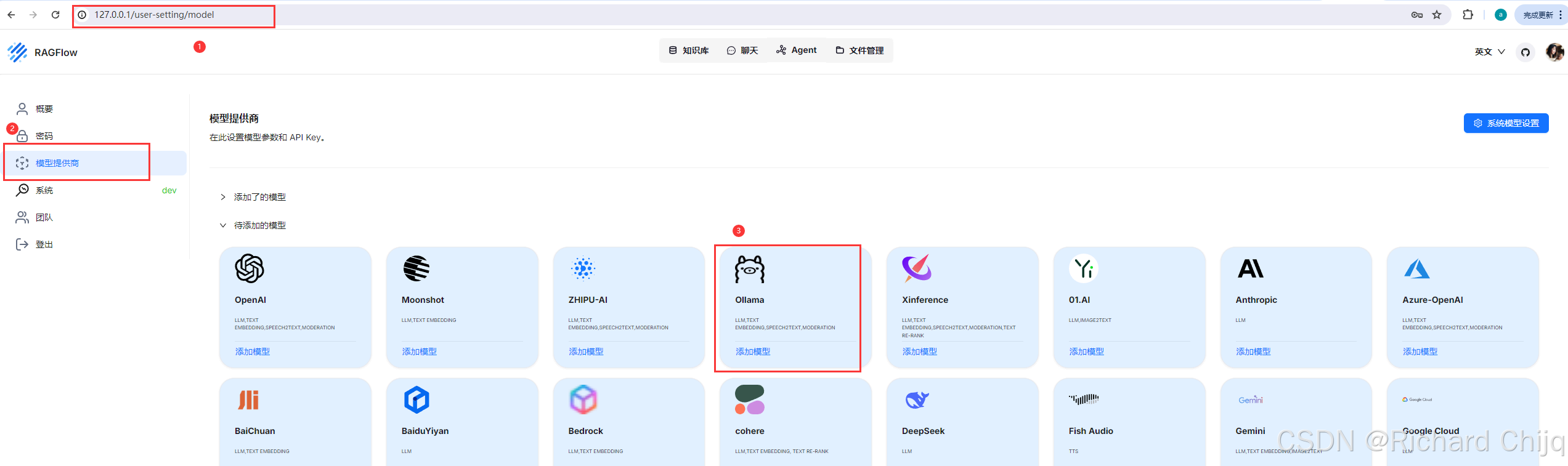Click 添加模型 on the Ollama card
Viewport: 1568px width, 466px height.
pos(753,352)
